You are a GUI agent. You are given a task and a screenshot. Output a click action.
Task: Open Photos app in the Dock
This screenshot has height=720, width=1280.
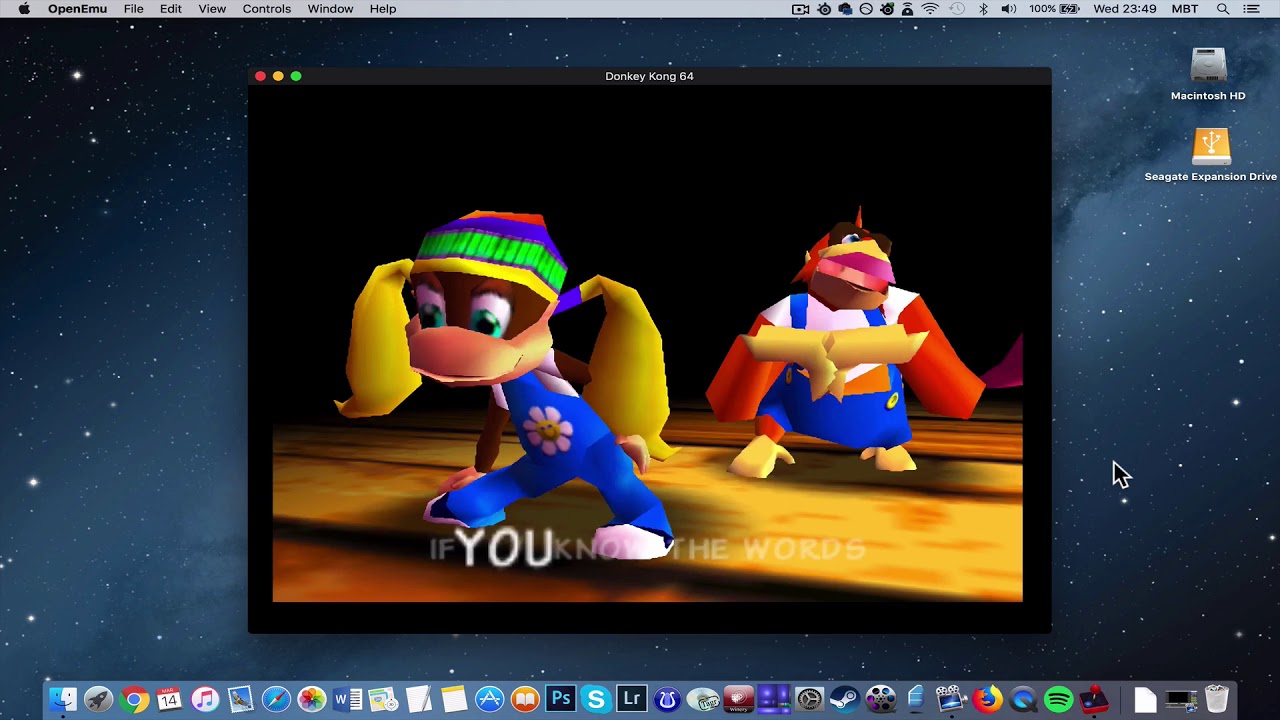click(x=312, y=699)
